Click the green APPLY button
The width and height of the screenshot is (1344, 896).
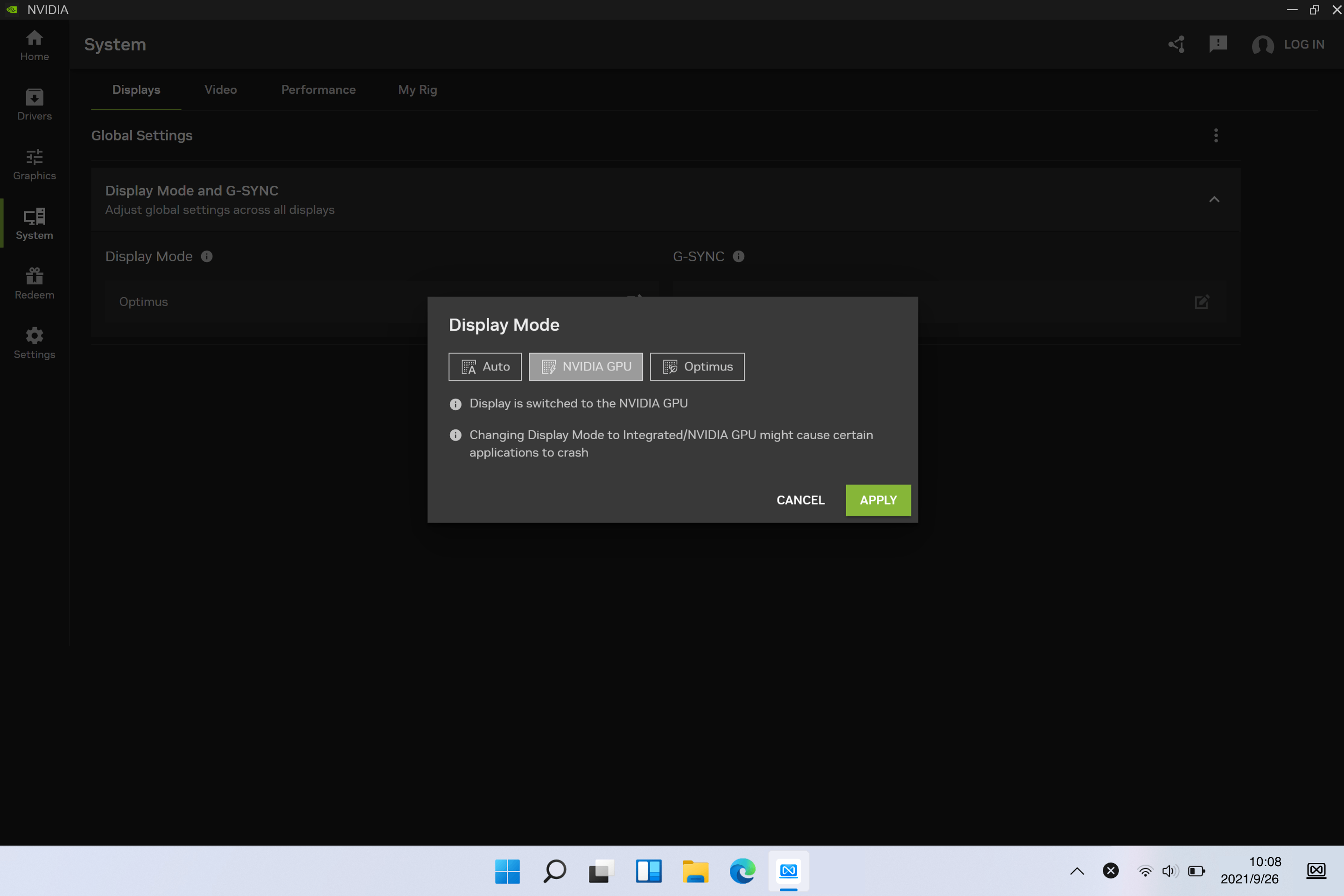[878, 501]
